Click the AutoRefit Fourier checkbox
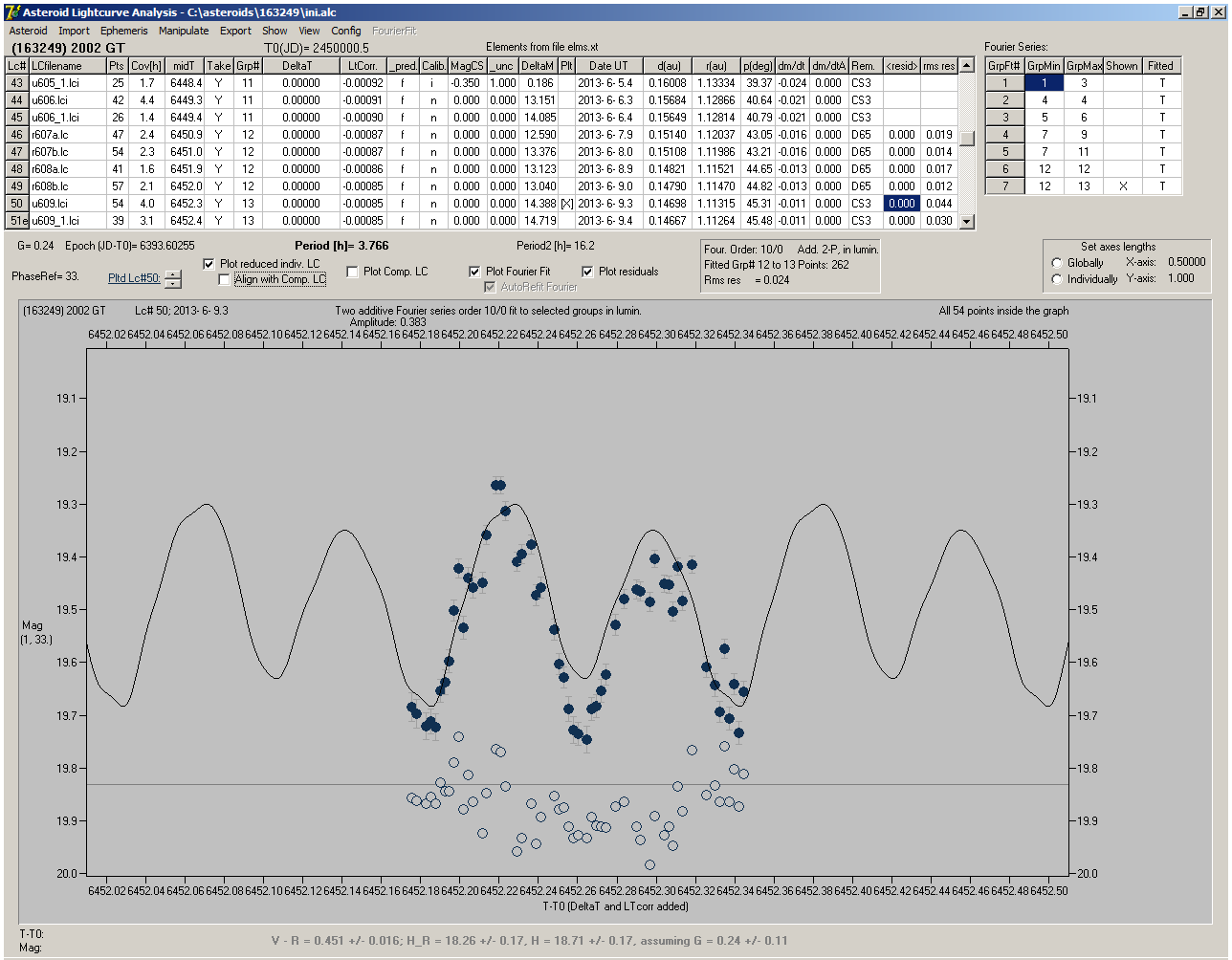This screenshot has height=960, width=1232. click(x=490, y=287)
